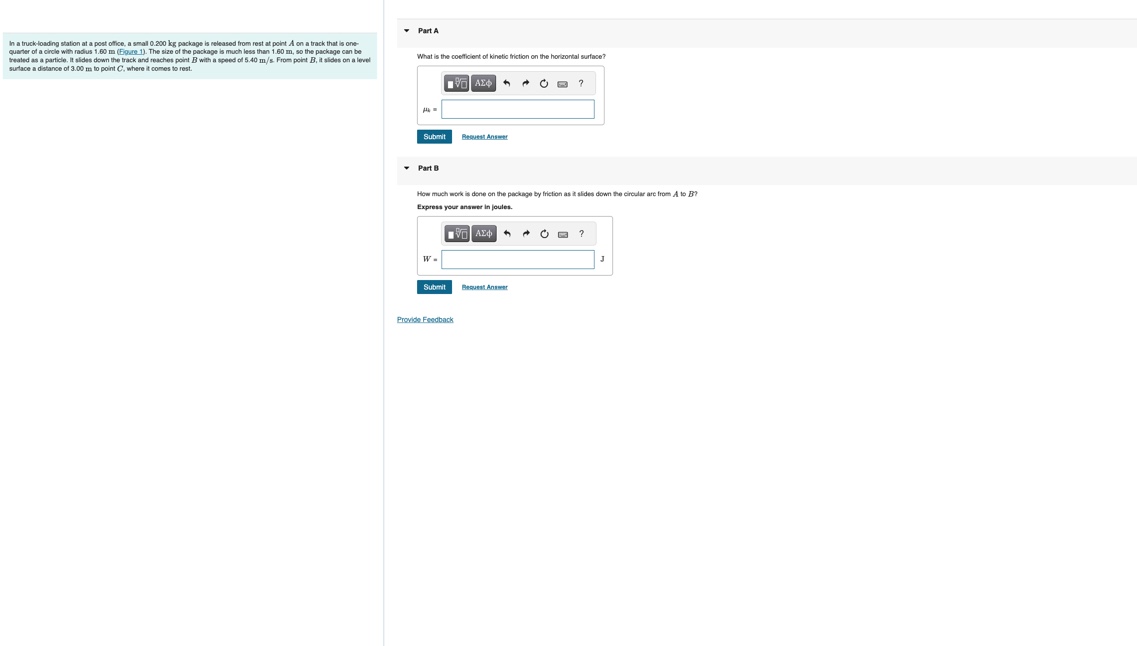Collapse the Part A section
This screenshot has width=1137, height=646.
[407, 30]
